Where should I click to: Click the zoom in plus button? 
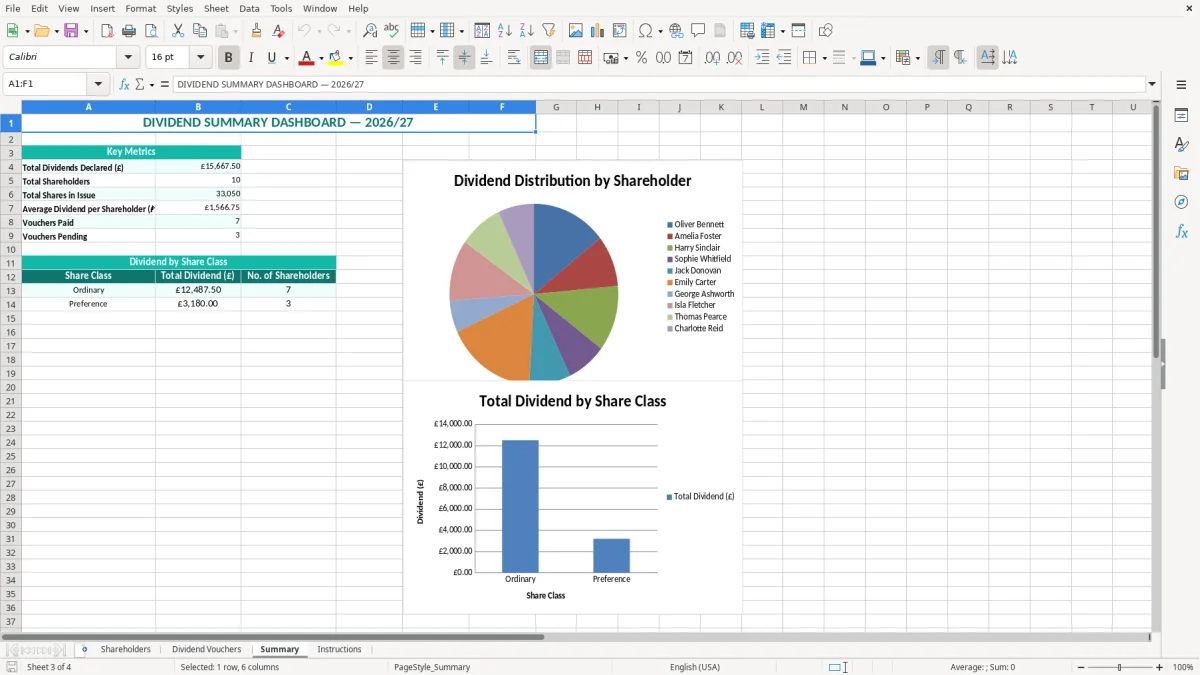[1160, 667]
